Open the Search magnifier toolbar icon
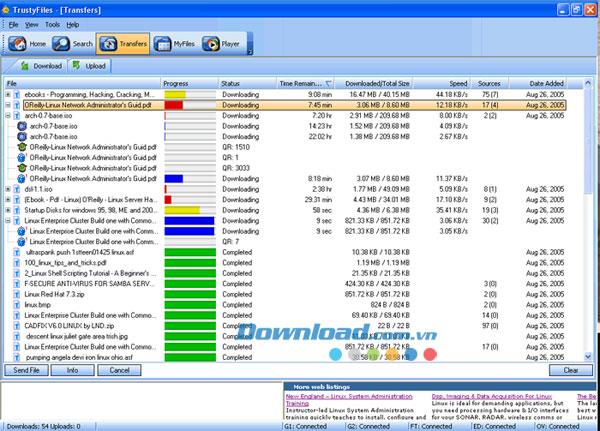 coord(61,44)
